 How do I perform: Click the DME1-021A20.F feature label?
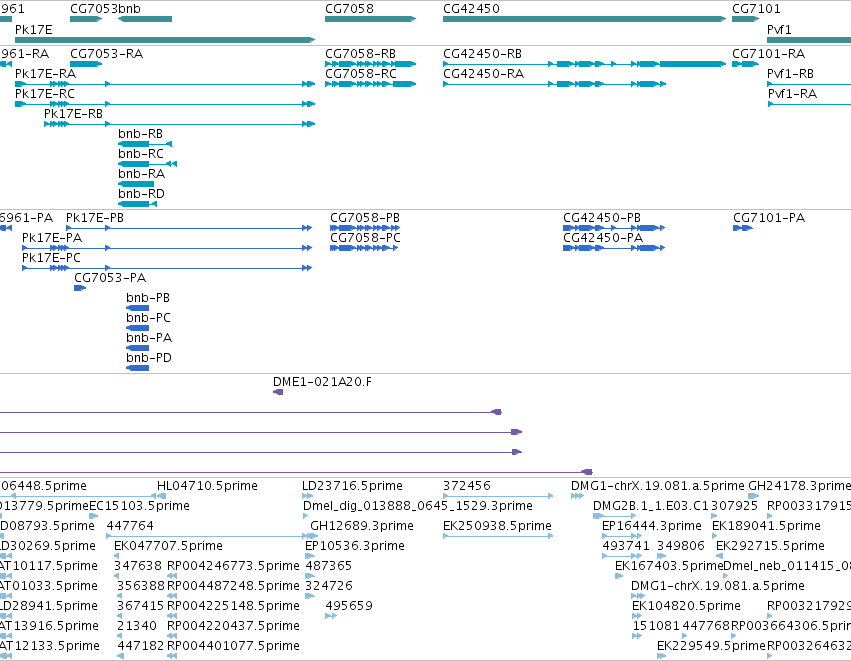[322, 382]
